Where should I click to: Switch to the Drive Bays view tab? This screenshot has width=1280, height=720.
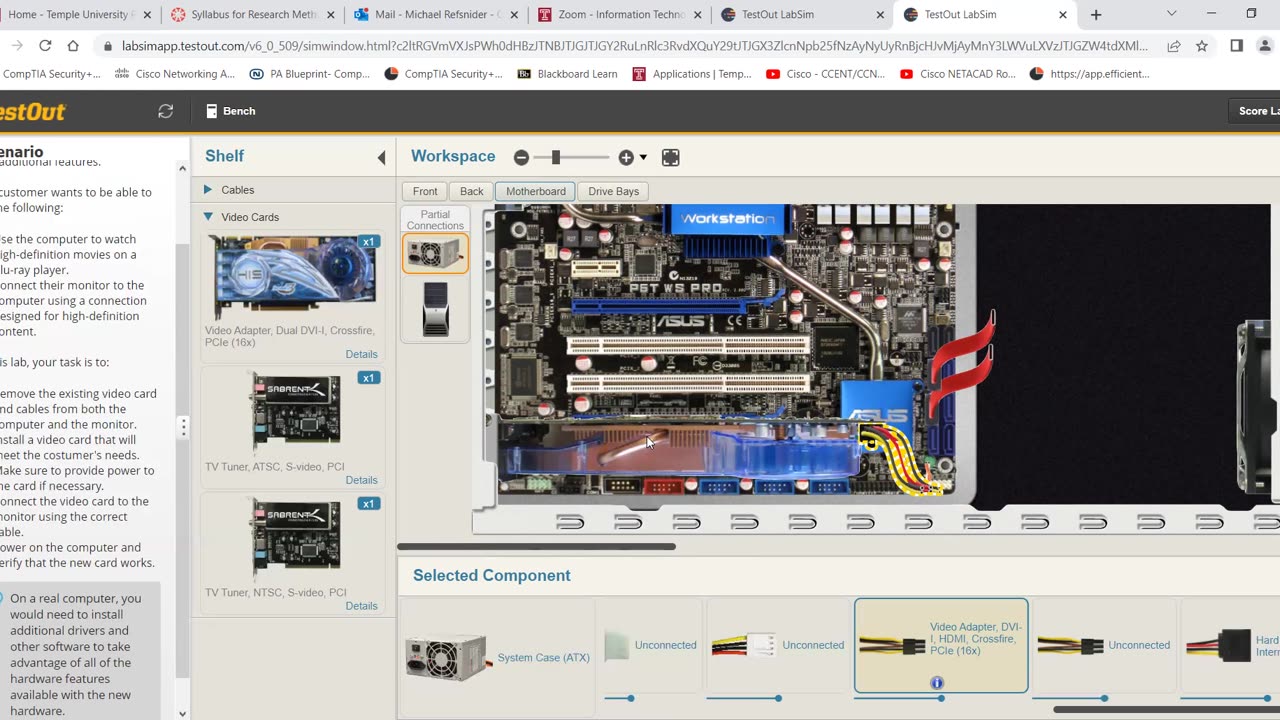(x=614, y=191)
